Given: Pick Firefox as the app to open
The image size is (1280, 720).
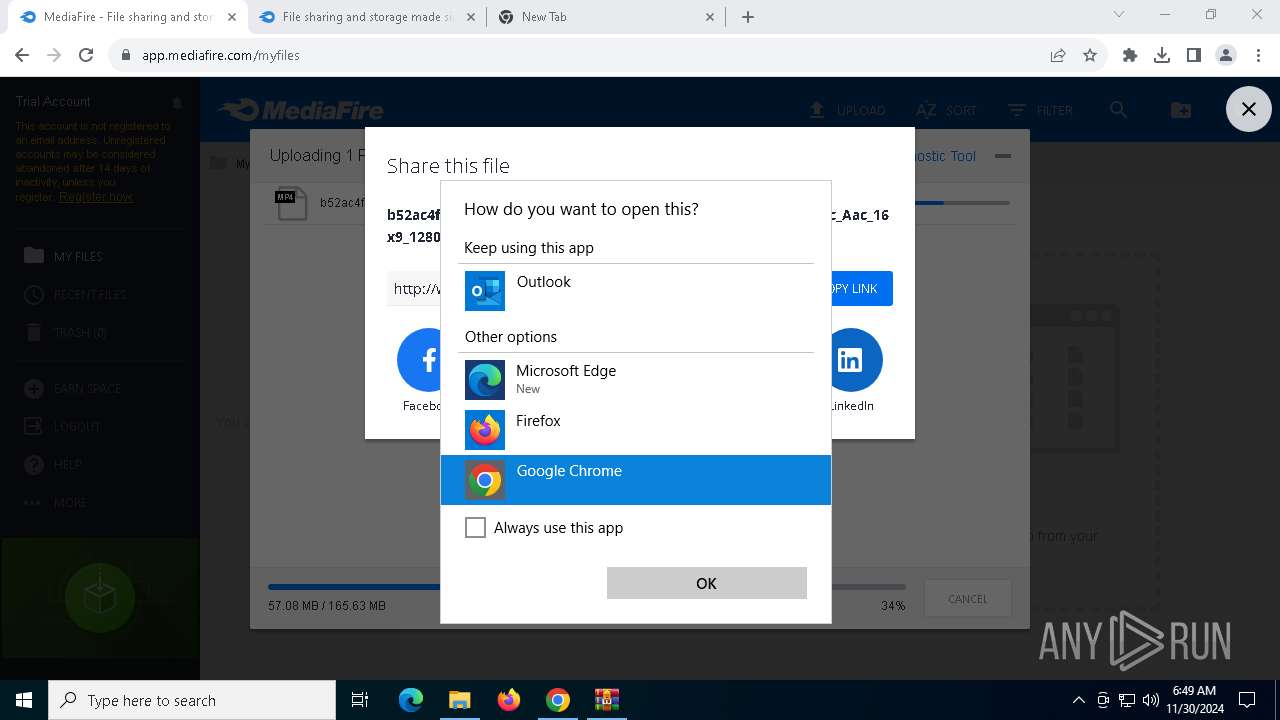Looking at the screenshot, I should pos(635,430).
